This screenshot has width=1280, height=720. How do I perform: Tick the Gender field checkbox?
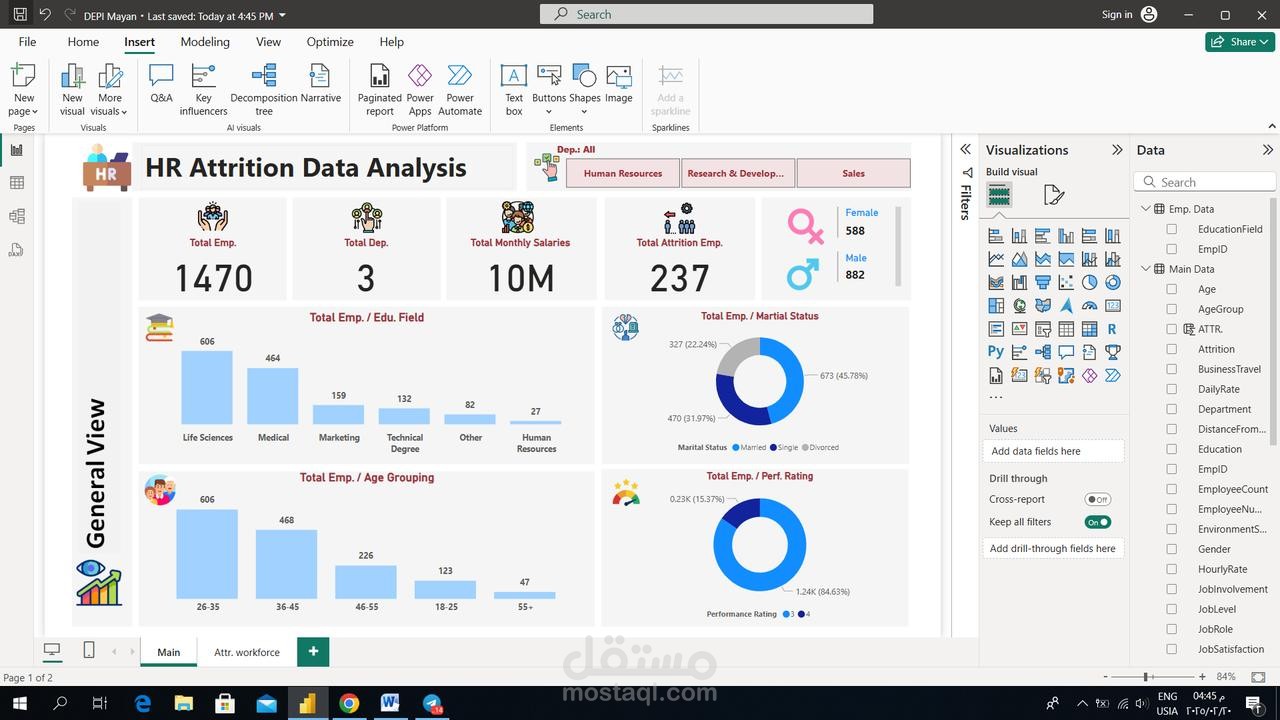tap(1172, 549)
